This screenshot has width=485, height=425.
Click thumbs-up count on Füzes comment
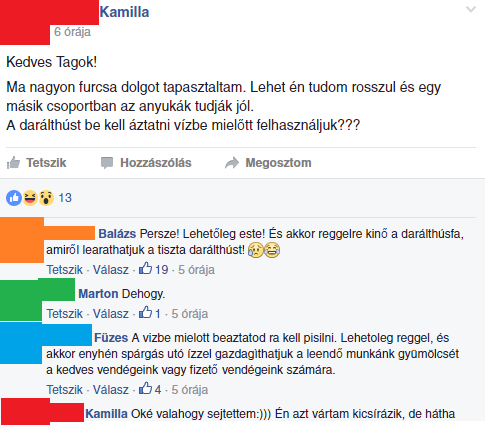pyautogui.click(x=150, y=389)
